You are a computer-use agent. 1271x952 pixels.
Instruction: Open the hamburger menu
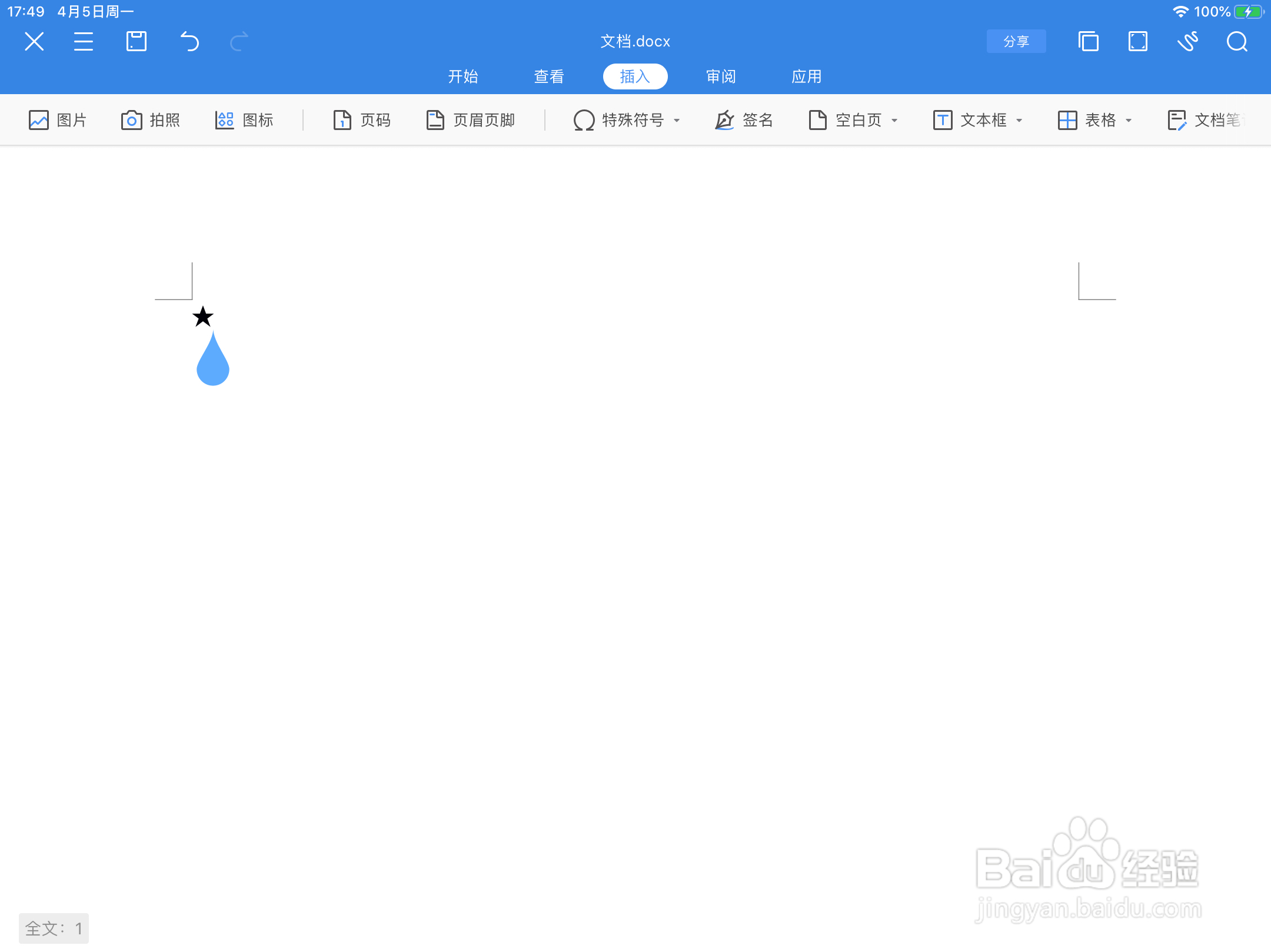84,41
